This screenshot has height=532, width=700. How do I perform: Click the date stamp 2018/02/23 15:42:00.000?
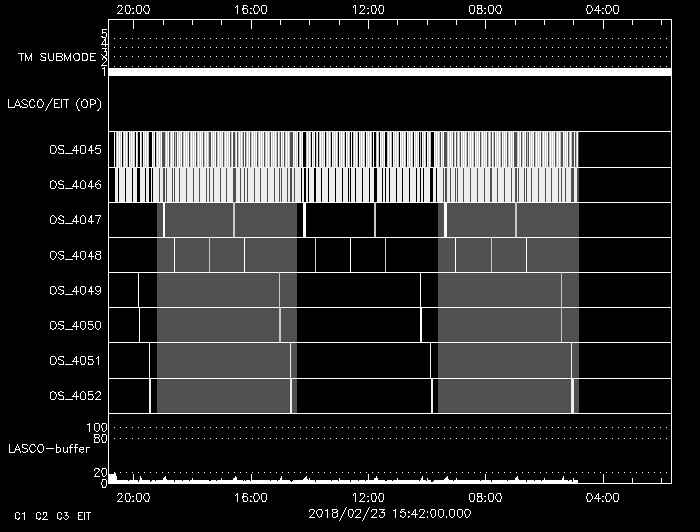tap(390, 514)
